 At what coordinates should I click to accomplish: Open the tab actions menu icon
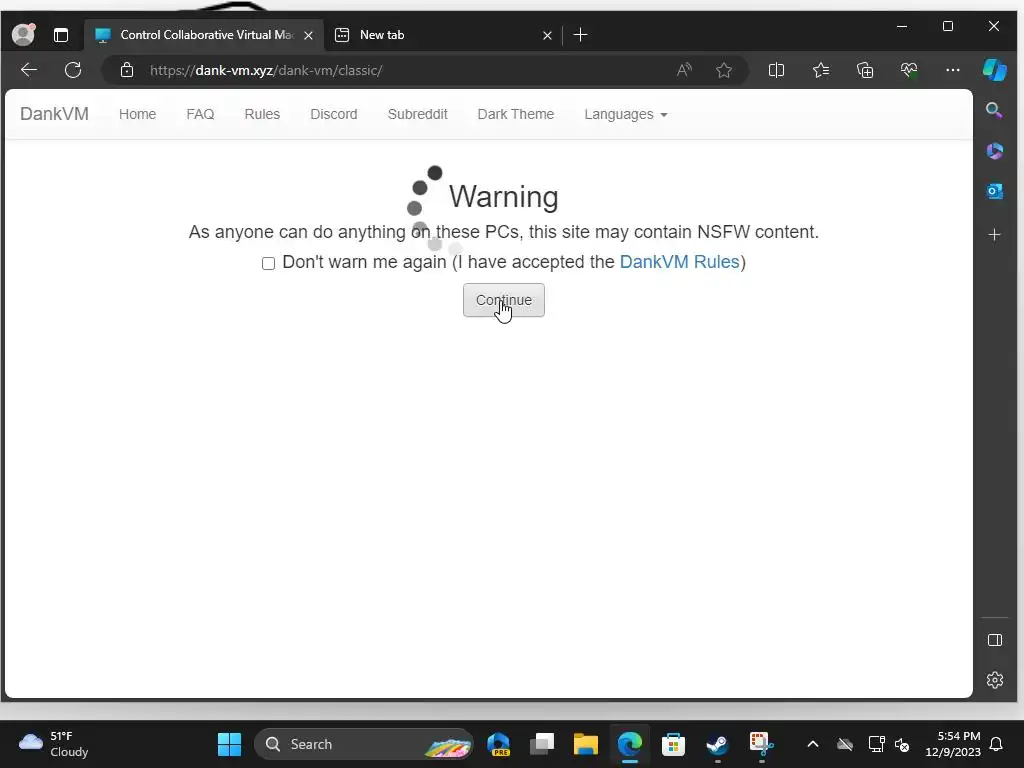[61, 35]
